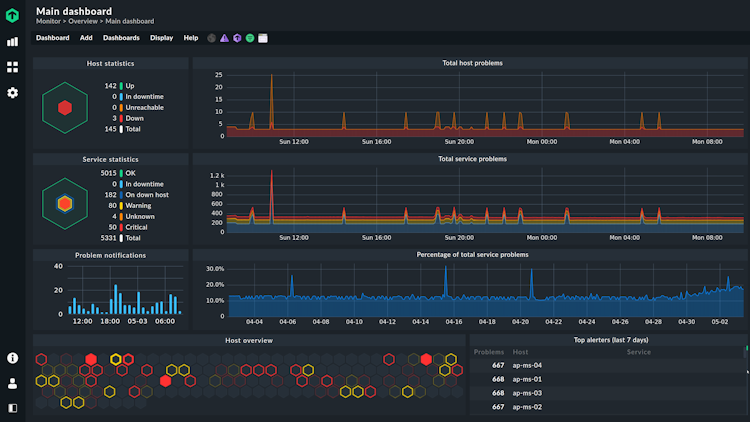Click Percentage of total service problems title
This screenshot has height=422, width=750.
(472, 255)
